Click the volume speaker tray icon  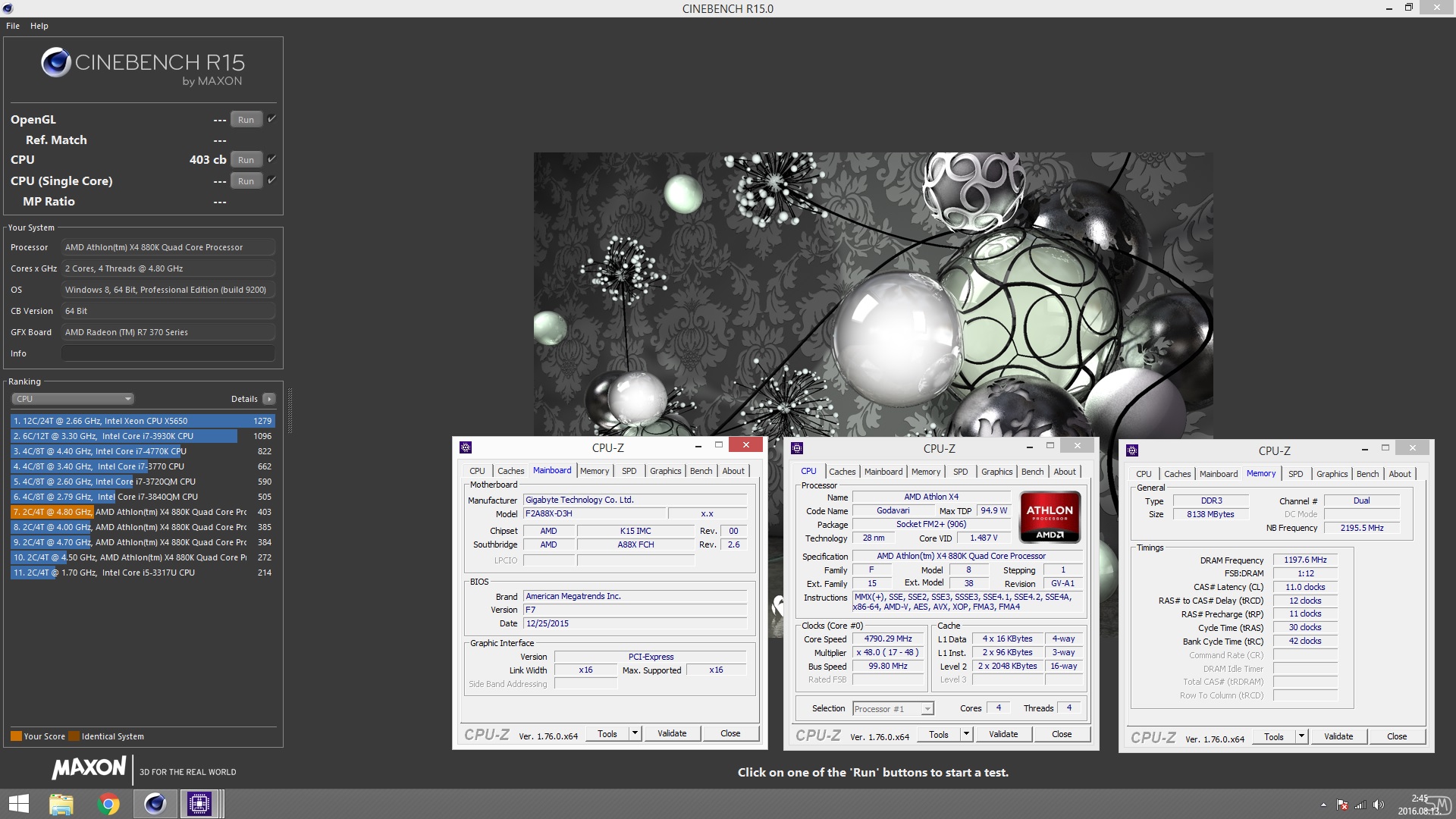[1378, 805]
